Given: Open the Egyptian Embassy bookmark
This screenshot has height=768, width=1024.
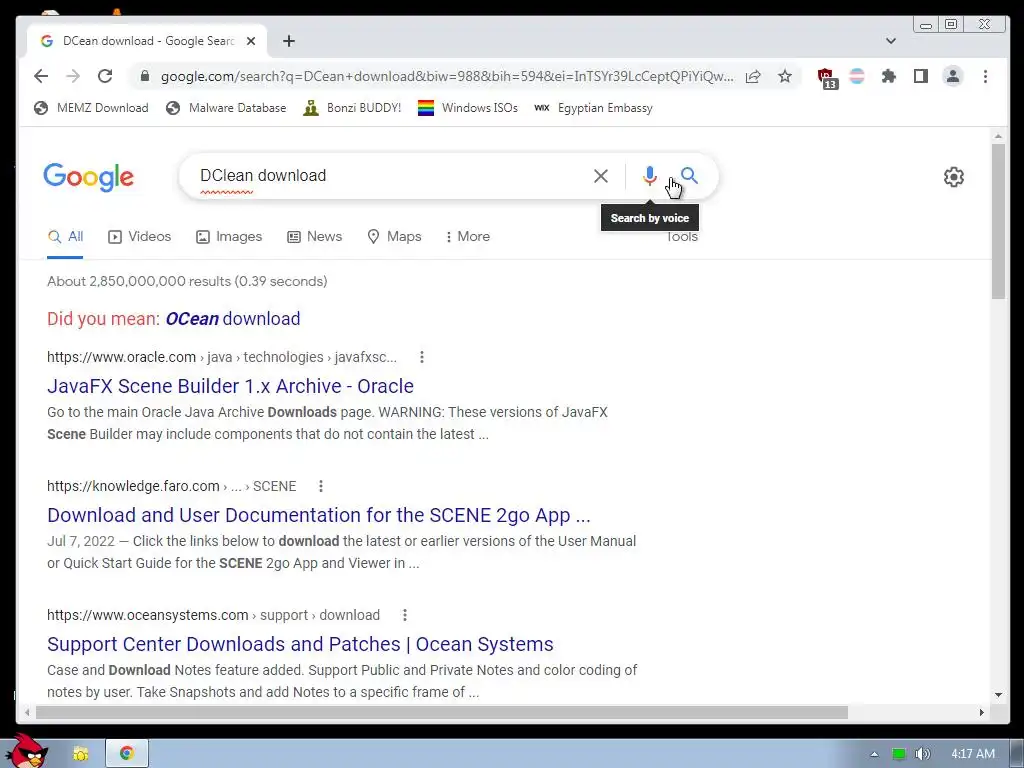Looking at the screenshot, I should [593, 108].
